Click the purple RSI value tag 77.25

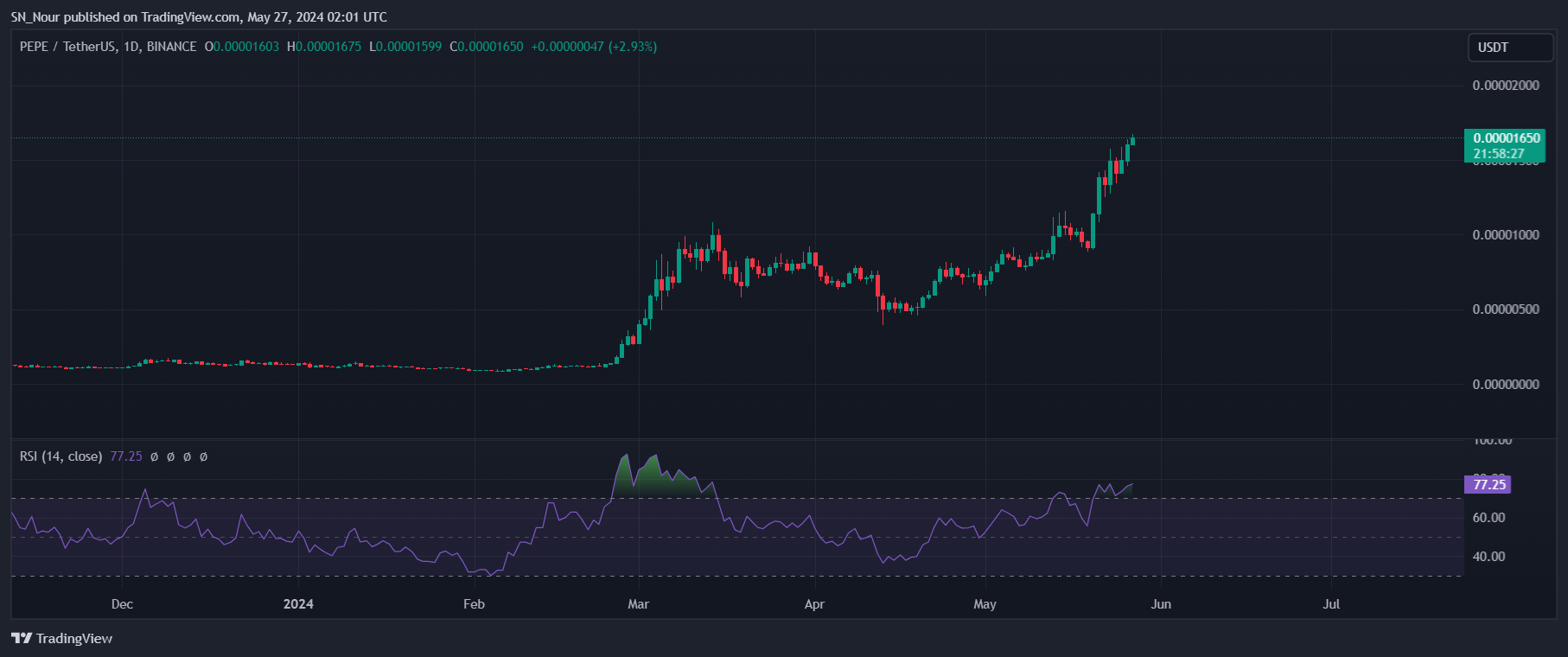(x=1488, y=484)
